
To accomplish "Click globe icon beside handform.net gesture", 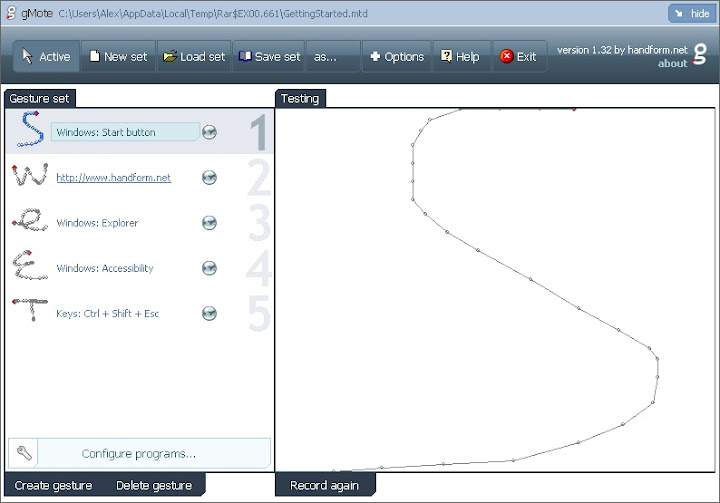I will (x=209, y=177).
